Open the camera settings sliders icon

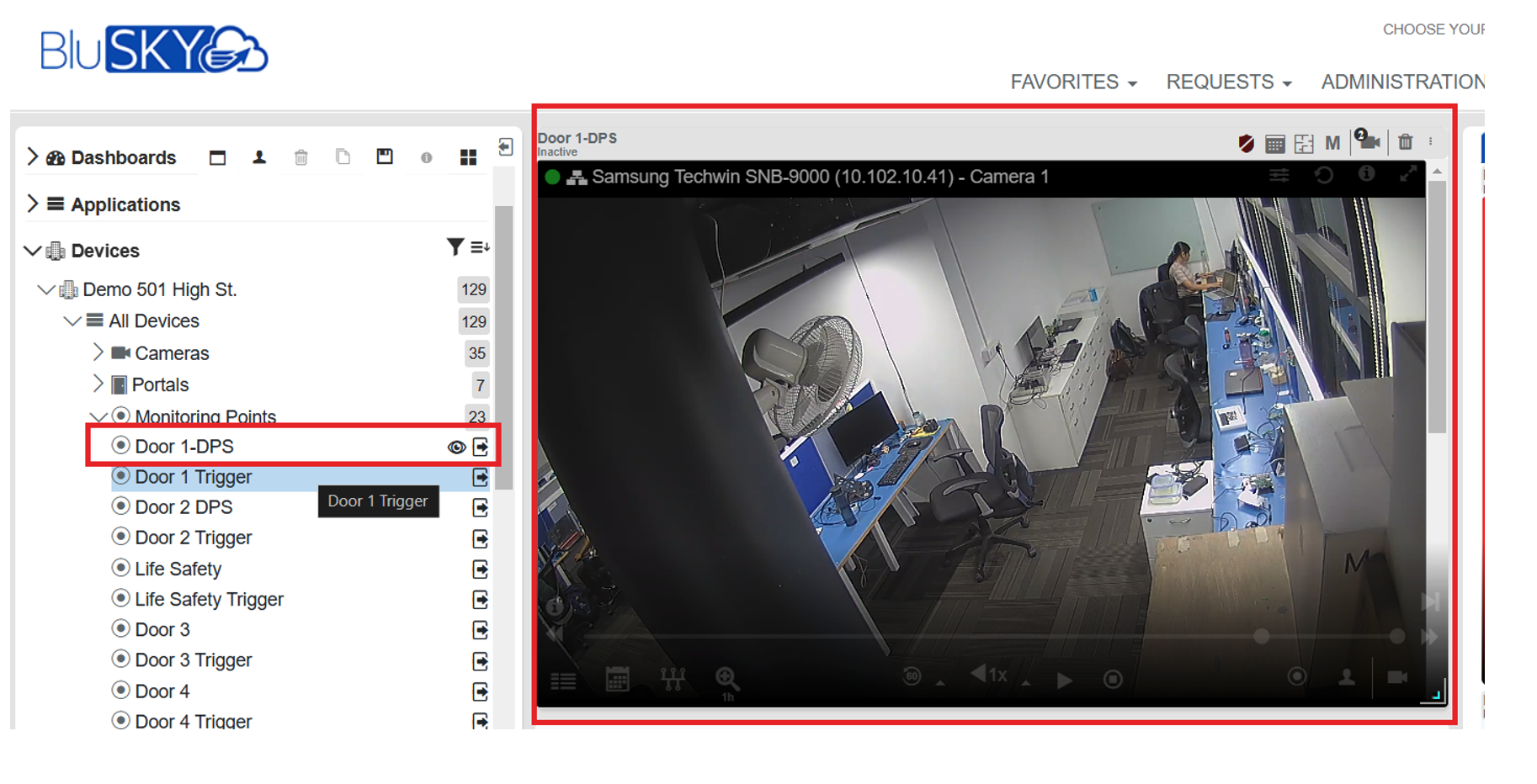(x=1279, y=175)
